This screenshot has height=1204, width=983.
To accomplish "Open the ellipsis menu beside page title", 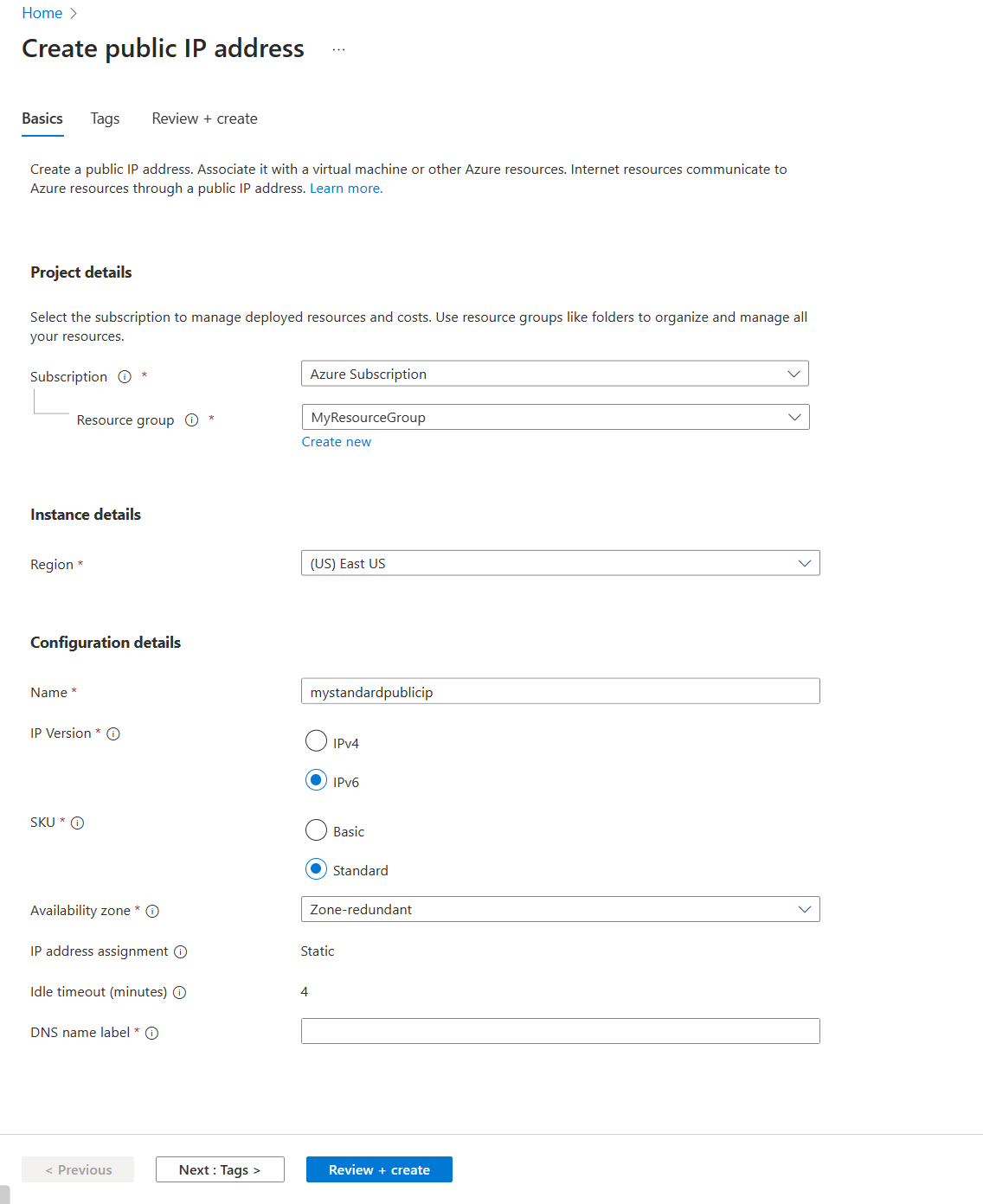I will pos(338,49).
